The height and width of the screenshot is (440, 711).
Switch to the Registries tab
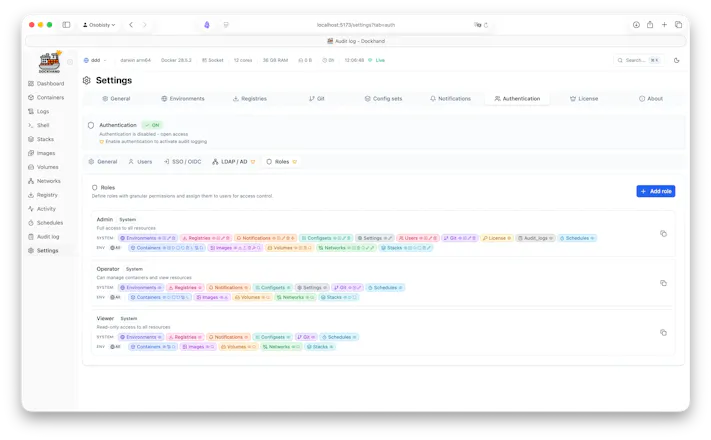[x=249, y=99]
